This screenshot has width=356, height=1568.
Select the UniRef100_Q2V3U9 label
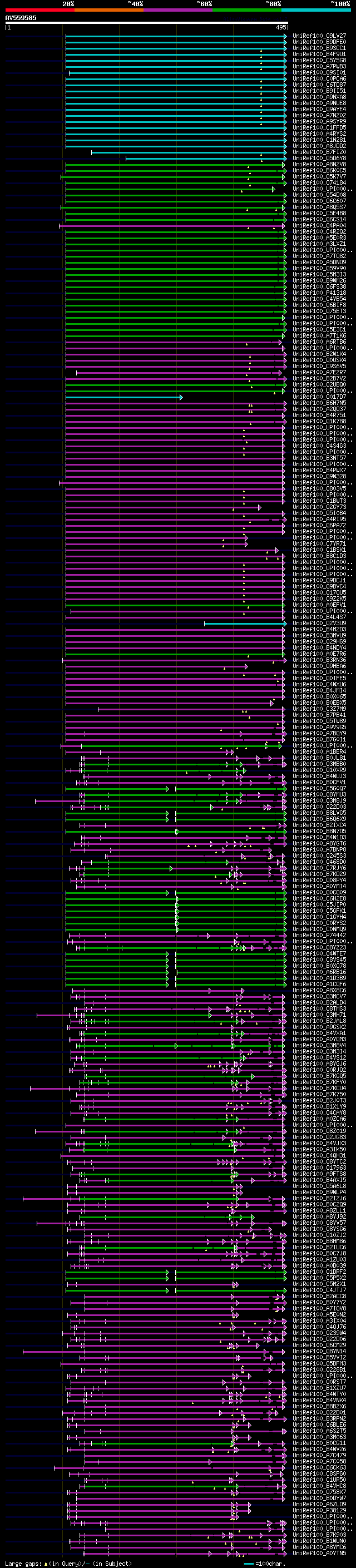pyautogui.click(x=319, y=624)
